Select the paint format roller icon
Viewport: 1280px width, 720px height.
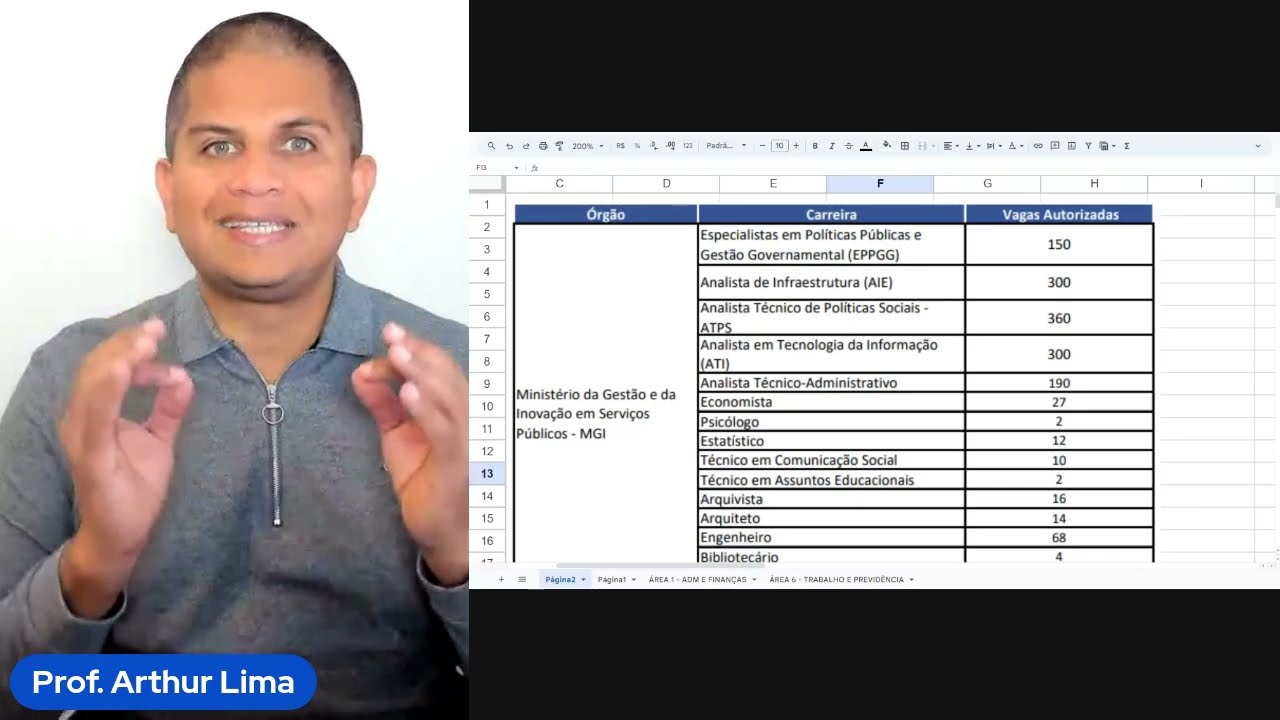click(559, 146)
